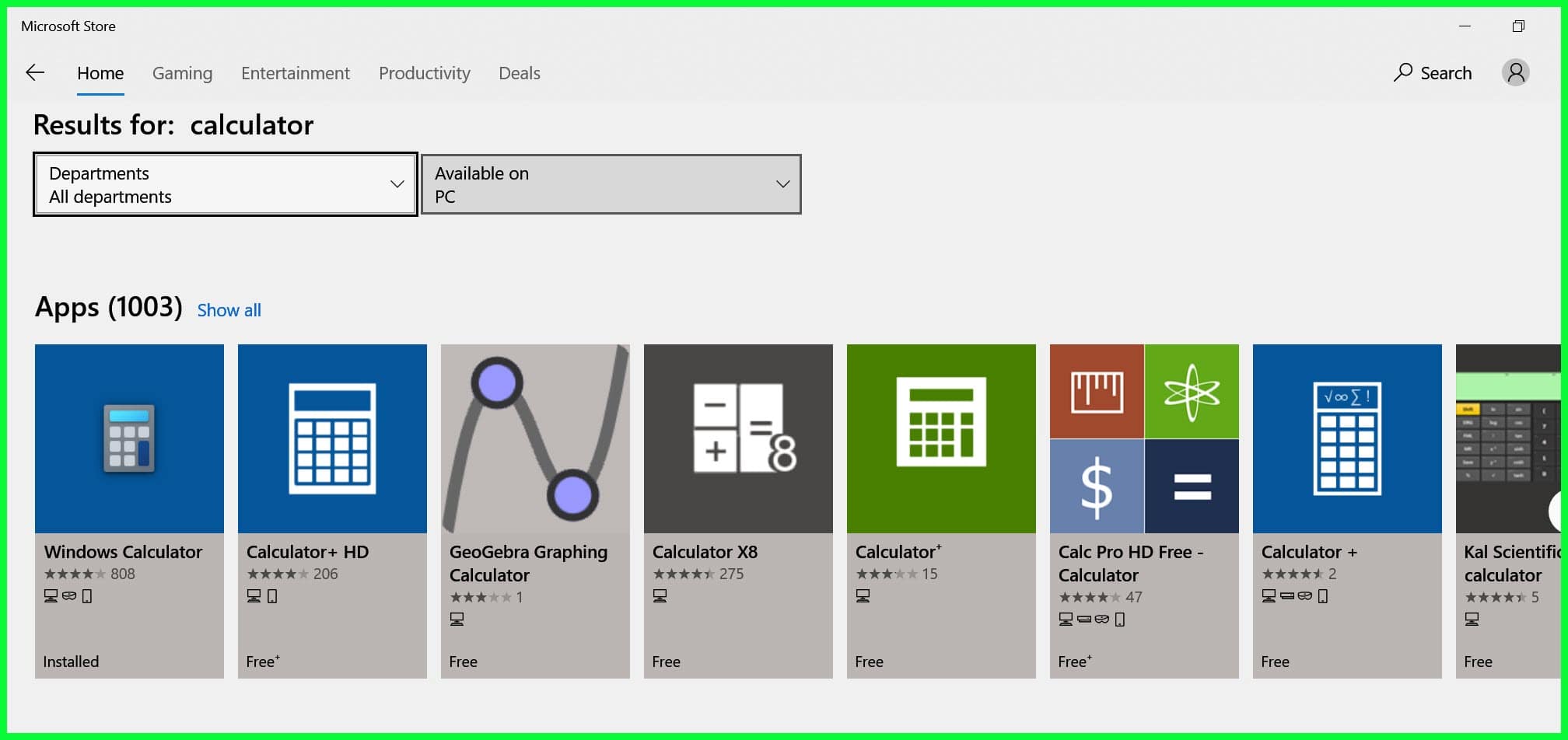Click the Apps (1003) section heading
This screenshot has width=1568, height=740.
pos(109,308)
